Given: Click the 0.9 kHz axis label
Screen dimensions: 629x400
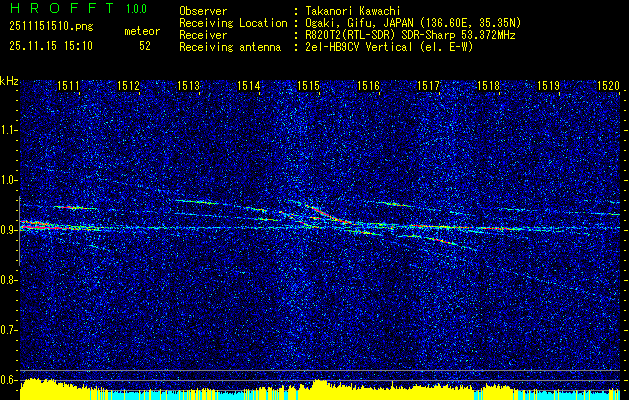Looking at the screenshot, I should pos(8,230).
